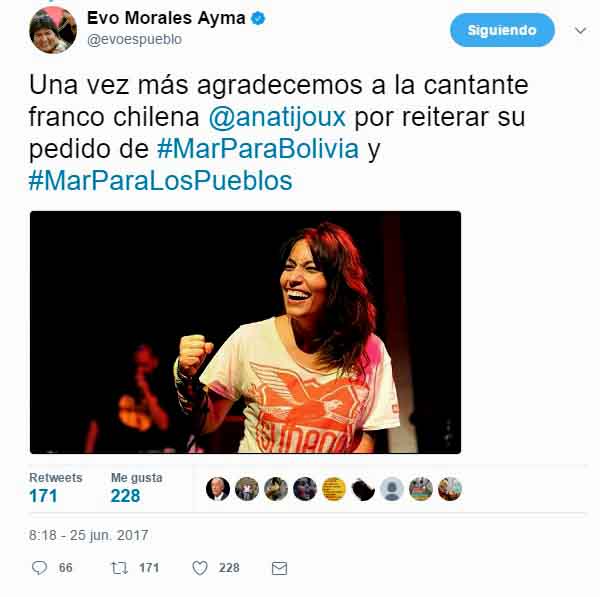This screenshot has height=597, width=600.
Task: Click the envelope direct message icon
Action: (279, 568)
